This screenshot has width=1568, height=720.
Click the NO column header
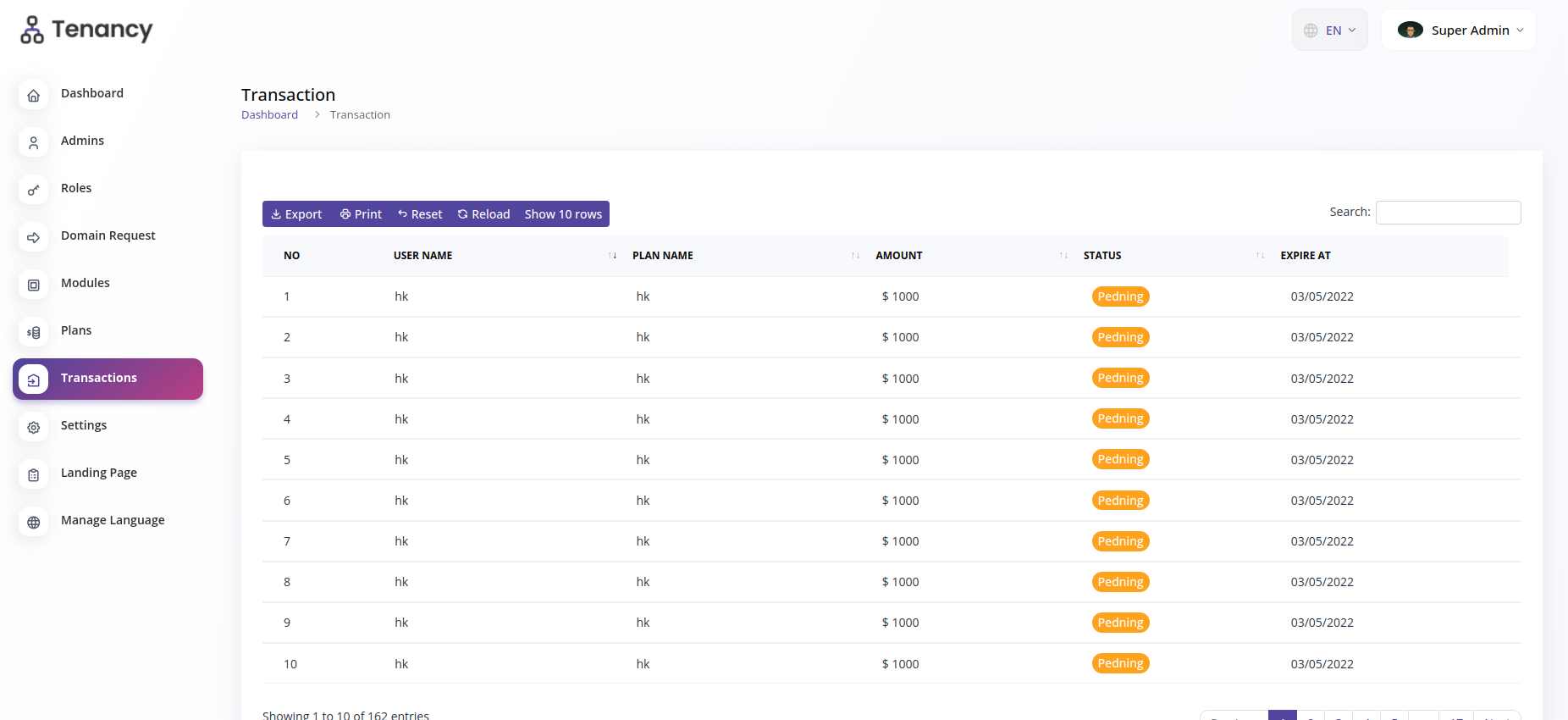pyautogui.click(x=292, y=256)
